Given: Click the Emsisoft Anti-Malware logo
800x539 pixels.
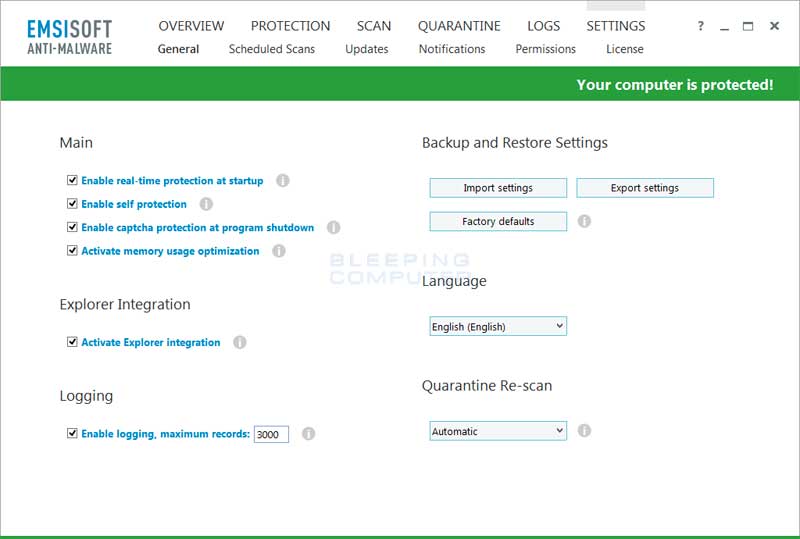Looking at the screenshot, I should pos(69,37).
